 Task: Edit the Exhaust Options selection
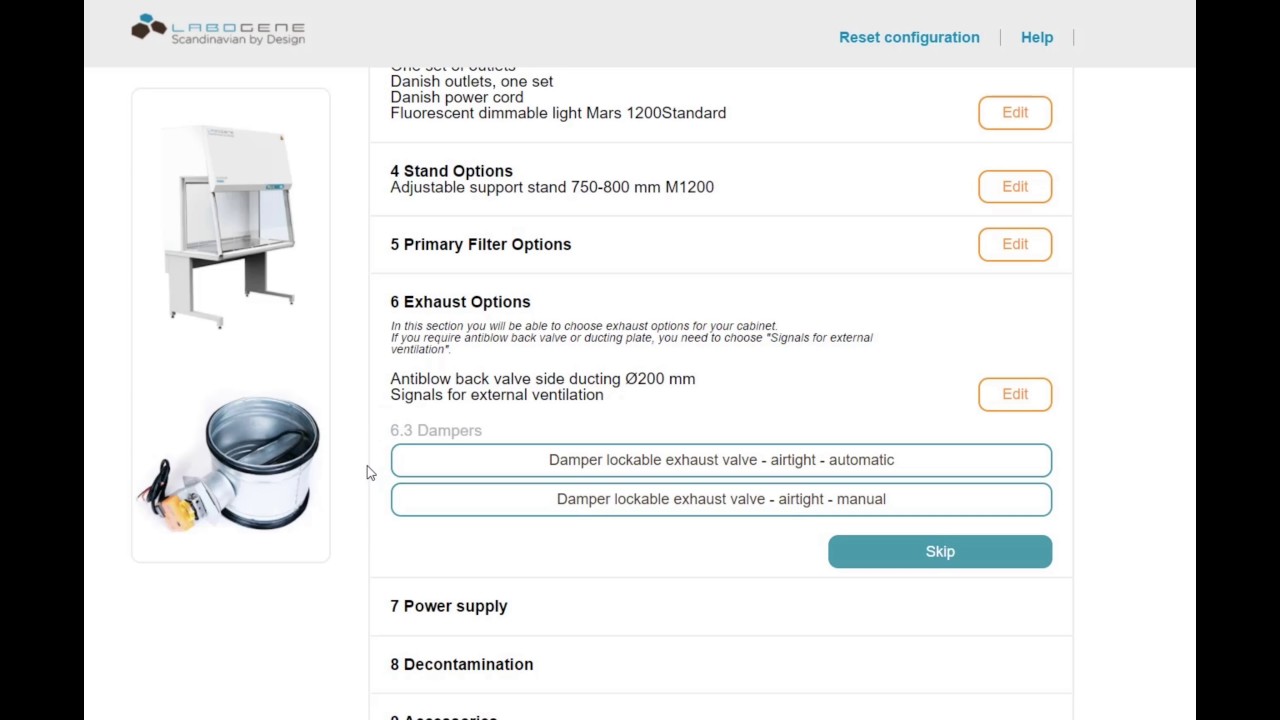1015,394
